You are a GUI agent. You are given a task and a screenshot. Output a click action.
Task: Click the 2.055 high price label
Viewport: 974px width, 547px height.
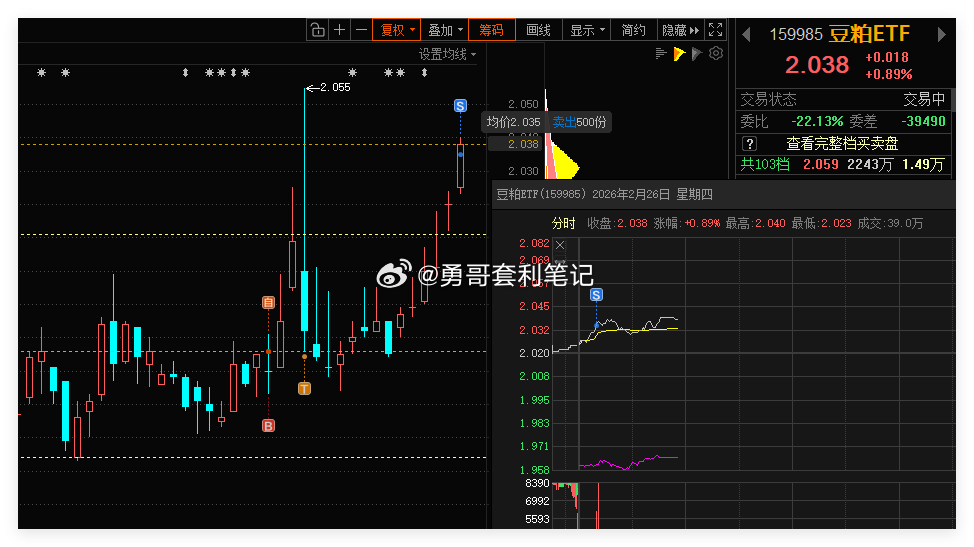[x=335, y=88]
